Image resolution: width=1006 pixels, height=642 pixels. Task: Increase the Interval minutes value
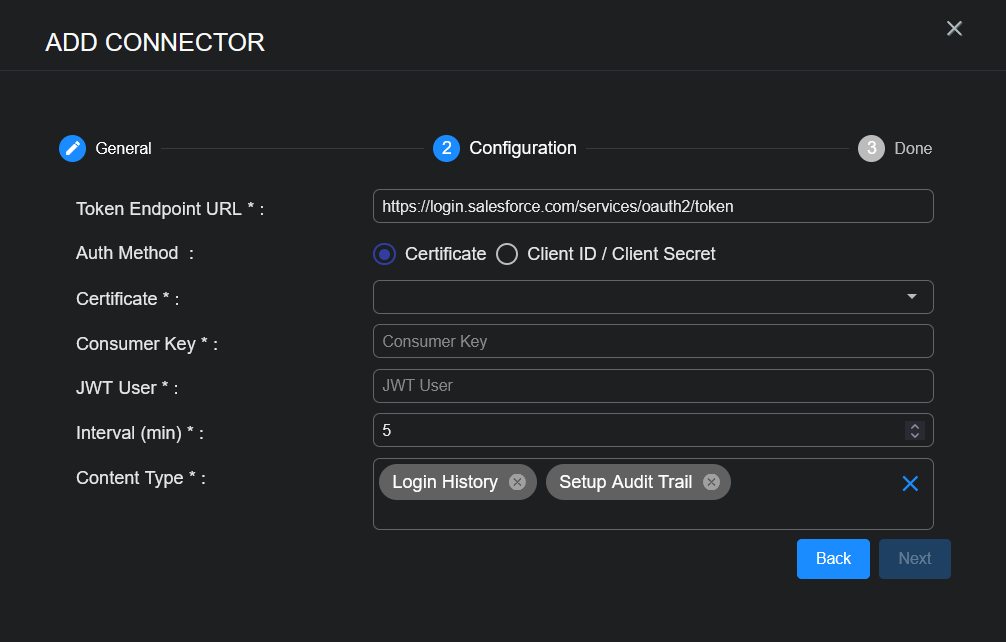(x=913, y=425)
